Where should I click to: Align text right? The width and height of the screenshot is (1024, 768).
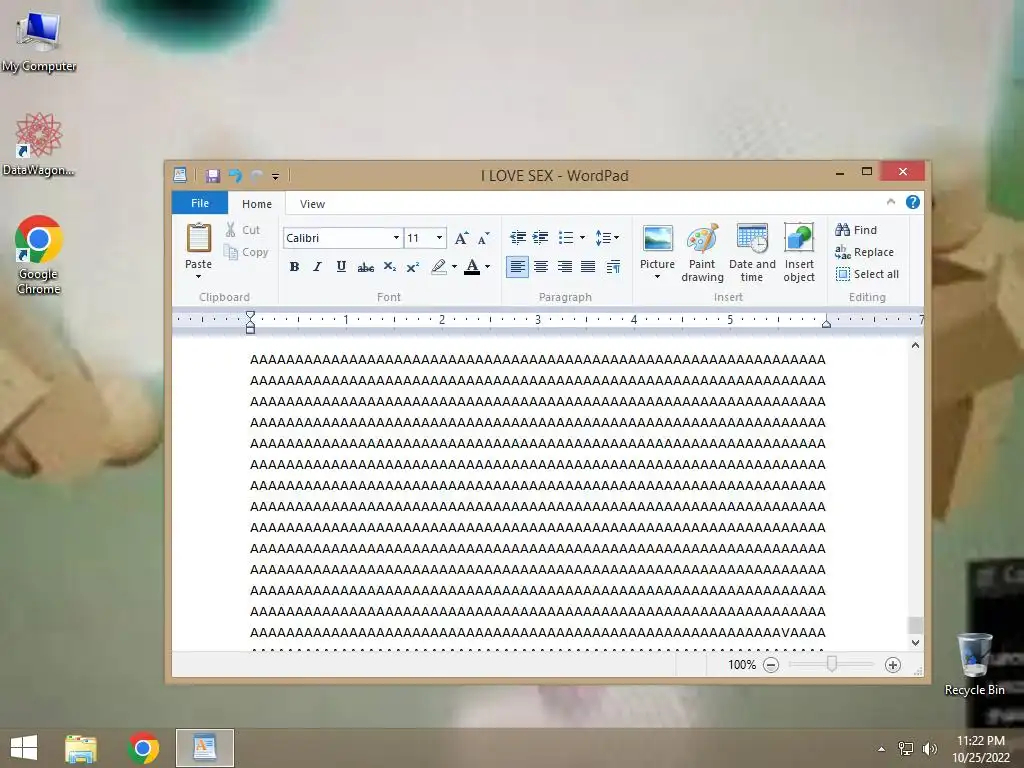pyautogui.click(x=564, y=266)
